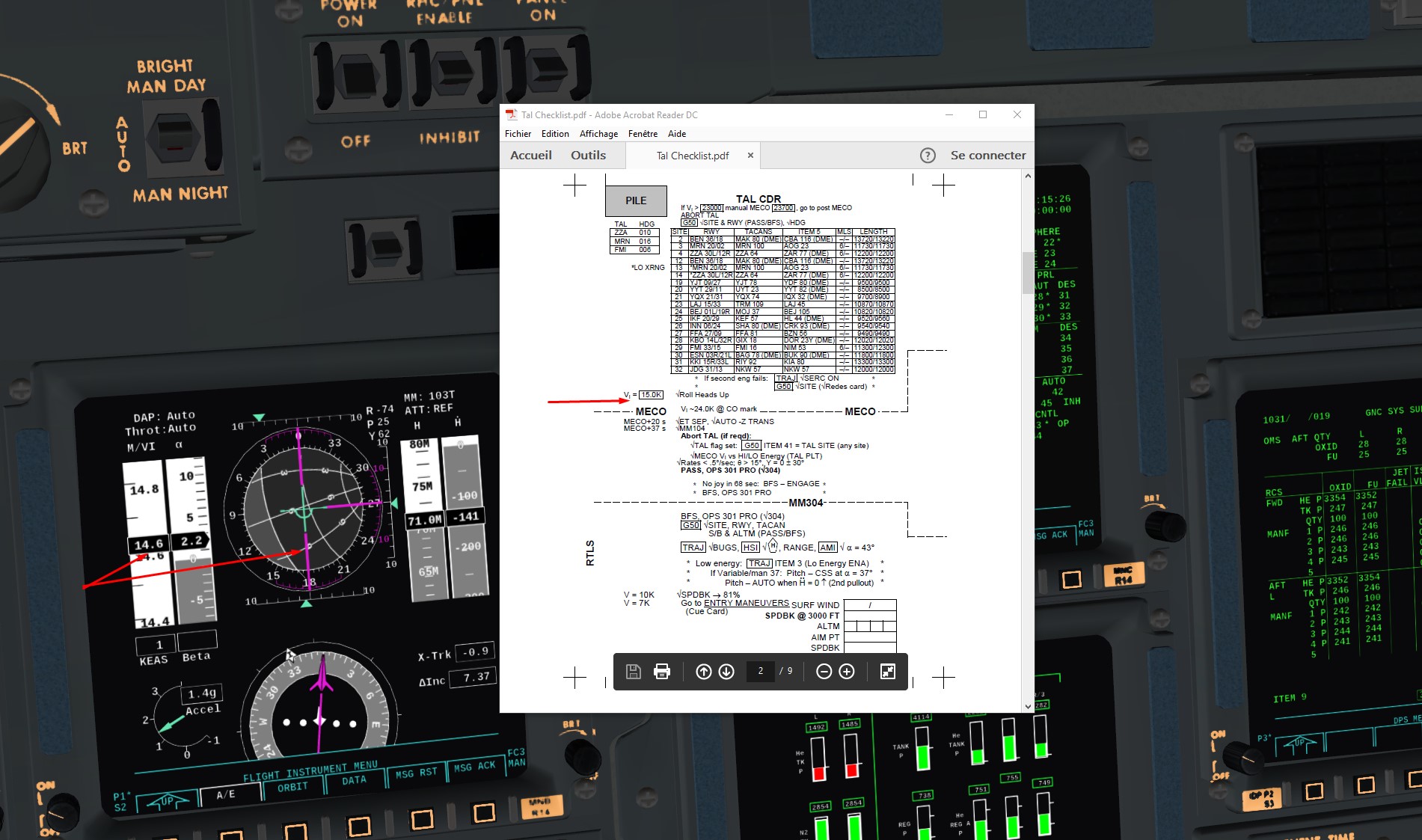Select the ORBIT softkey on flight instrument menu
Image resolution: width=1422 pixels, height=840 pixels.
[x=292, y=787]
